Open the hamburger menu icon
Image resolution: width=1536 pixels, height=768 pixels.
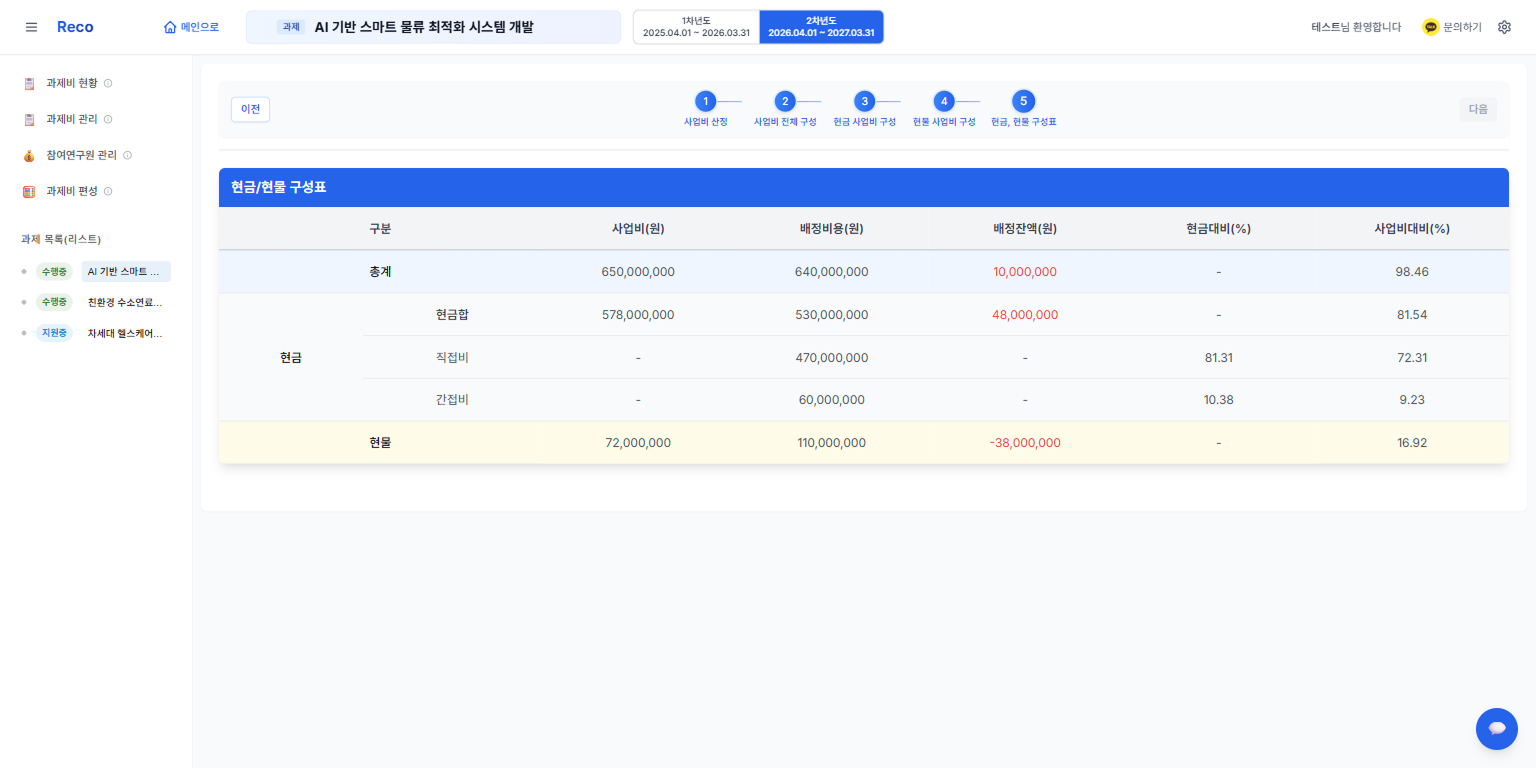(x=31, y=27)
